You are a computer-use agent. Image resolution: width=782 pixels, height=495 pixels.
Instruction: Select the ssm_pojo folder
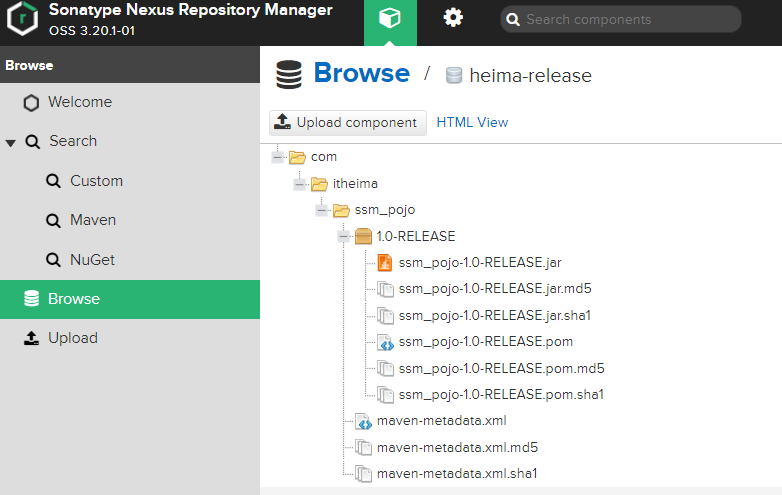tap(385, 210)
